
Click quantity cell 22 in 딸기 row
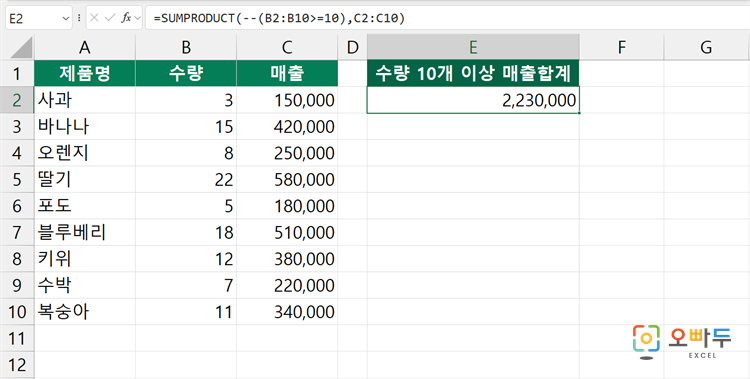tap(186, 179)
